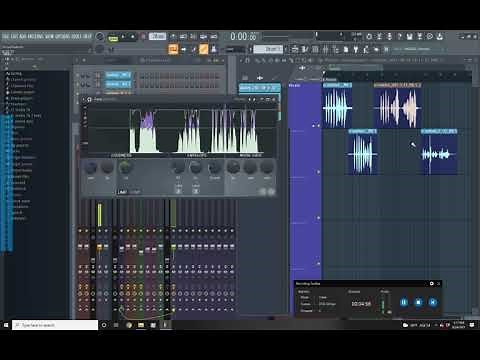This screenshot has width=480, height=360.
Task: Select last audio clip on second track
Action: (439, 152)
